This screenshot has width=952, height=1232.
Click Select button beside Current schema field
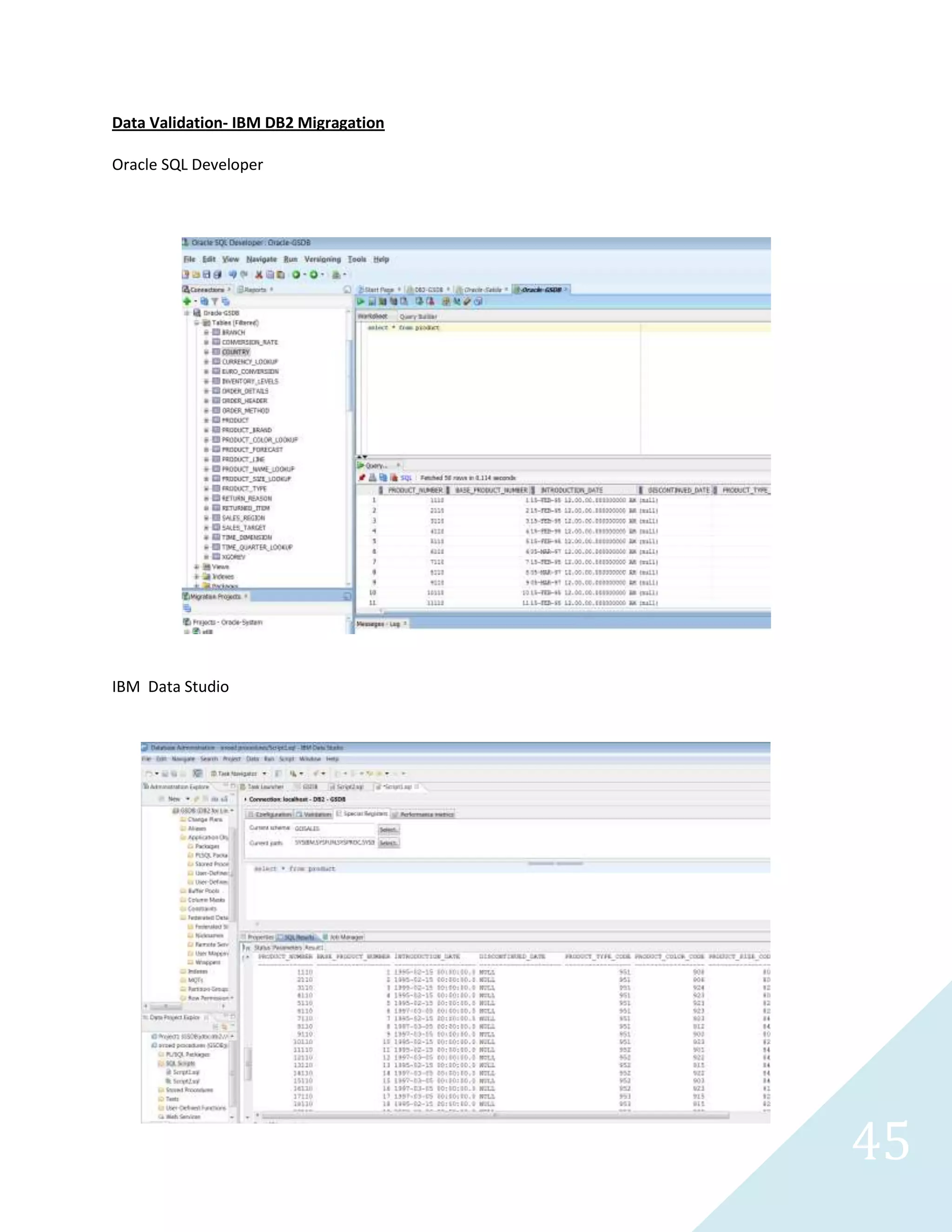[389, 830]
